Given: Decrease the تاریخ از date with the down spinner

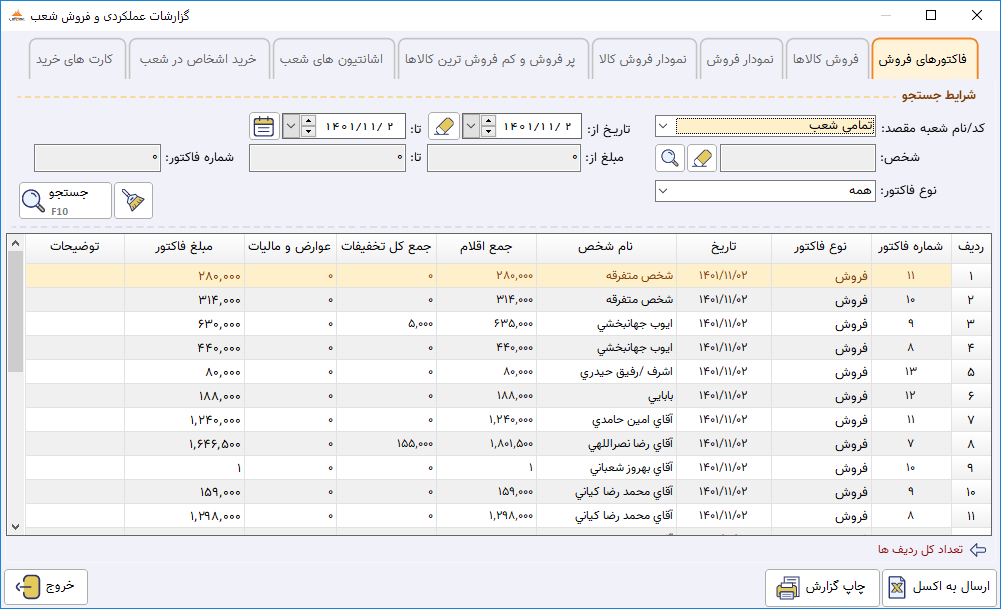Looking at the screenshot, I should [488, 132].
